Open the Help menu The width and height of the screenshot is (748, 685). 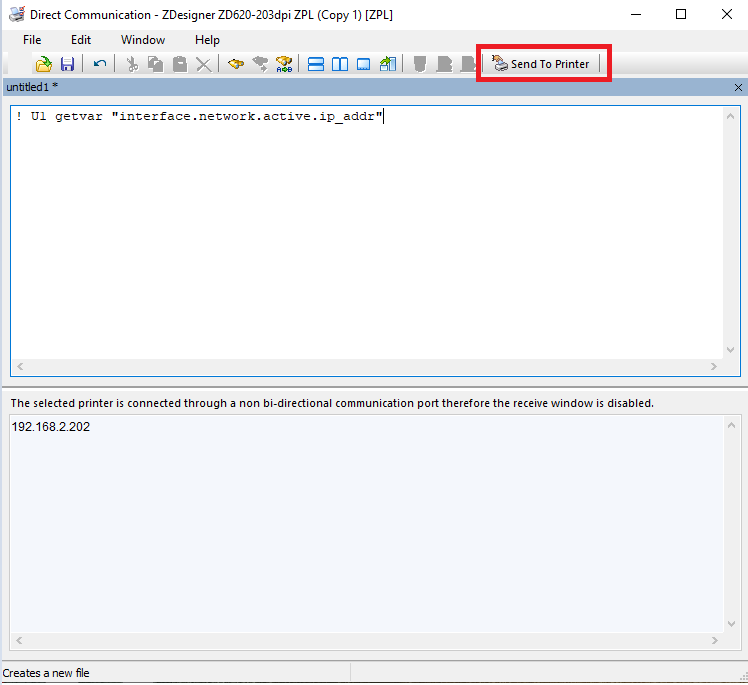(207, 40)
